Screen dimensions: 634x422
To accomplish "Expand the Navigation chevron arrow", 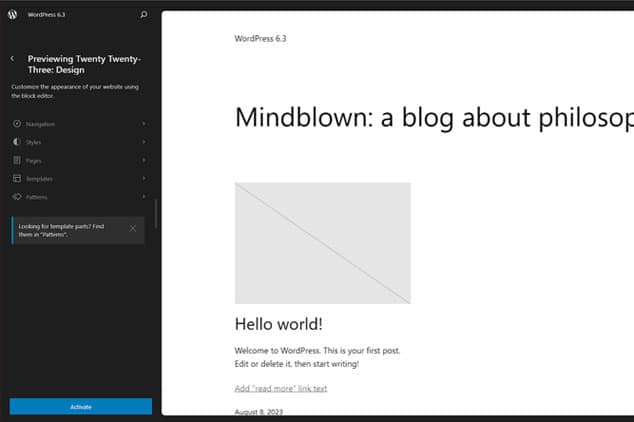I will pos(144,124).
